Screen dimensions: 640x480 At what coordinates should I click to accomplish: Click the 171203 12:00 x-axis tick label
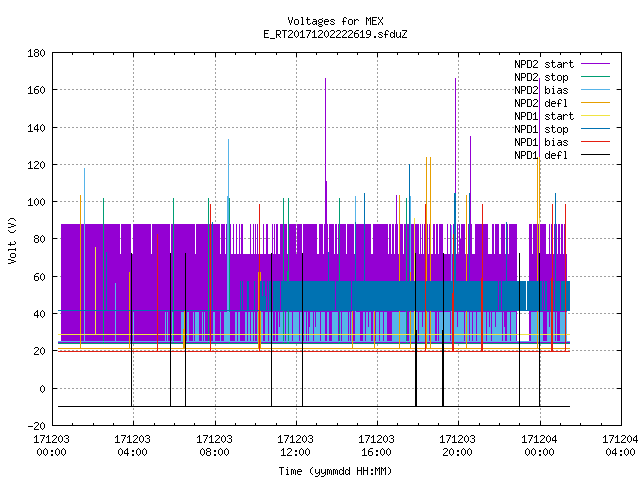pos(295,446)
